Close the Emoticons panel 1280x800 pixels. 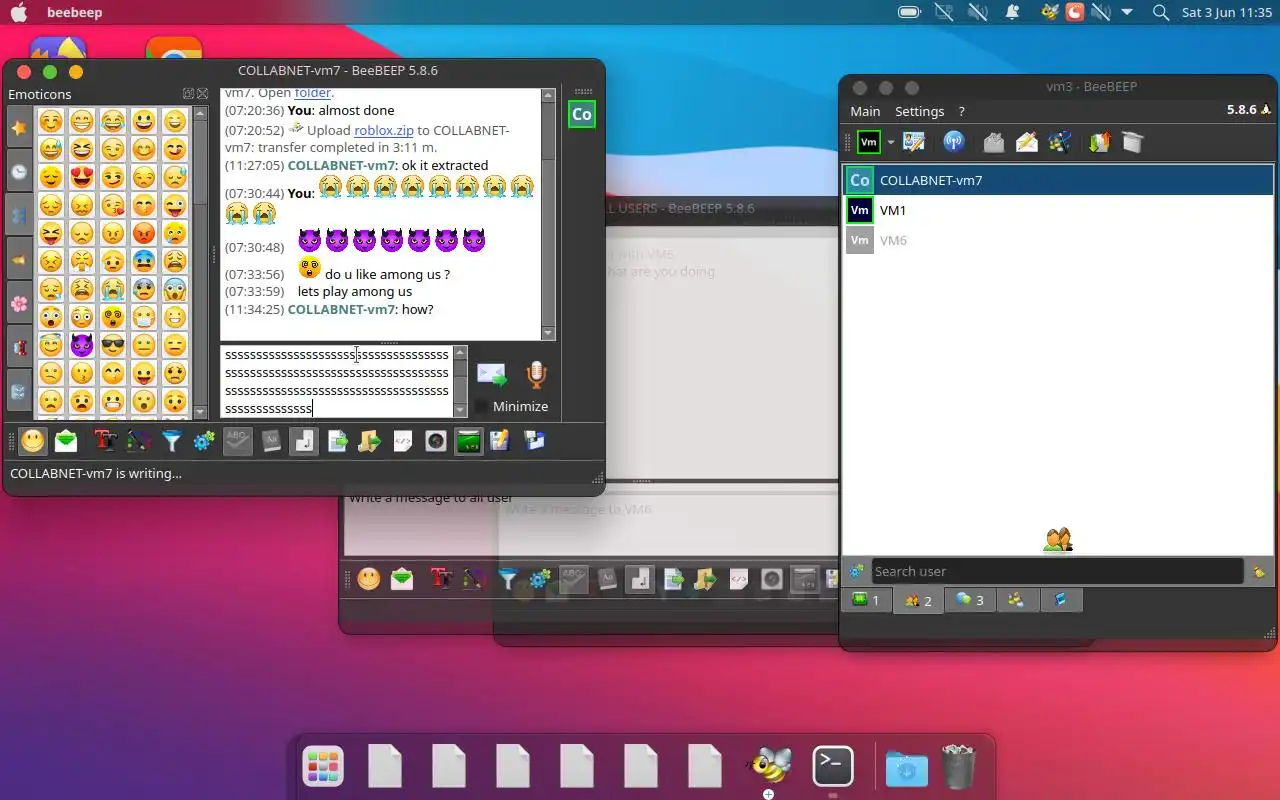(202, 94)
